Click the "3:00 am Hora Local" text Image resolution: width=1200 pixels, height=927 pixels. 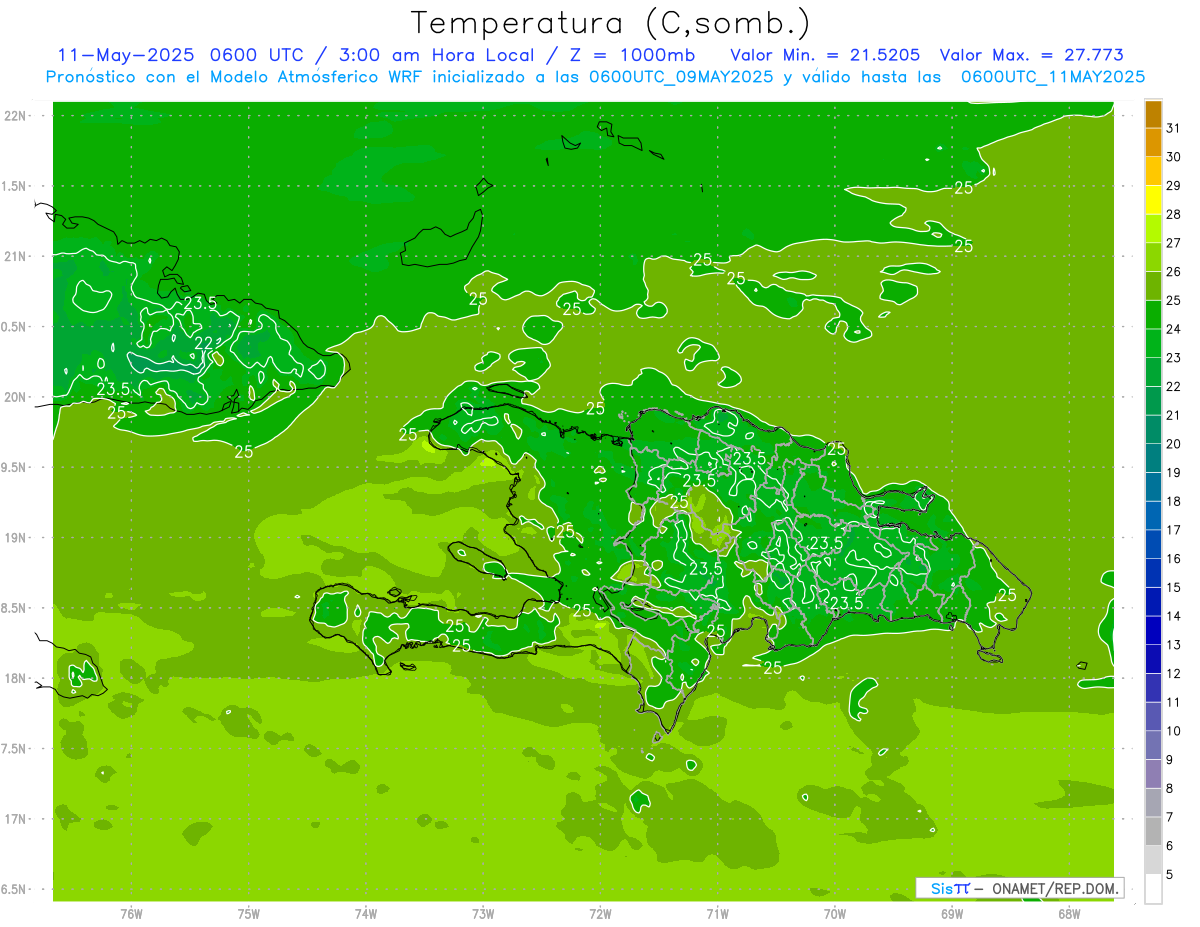tap(435, 55)
